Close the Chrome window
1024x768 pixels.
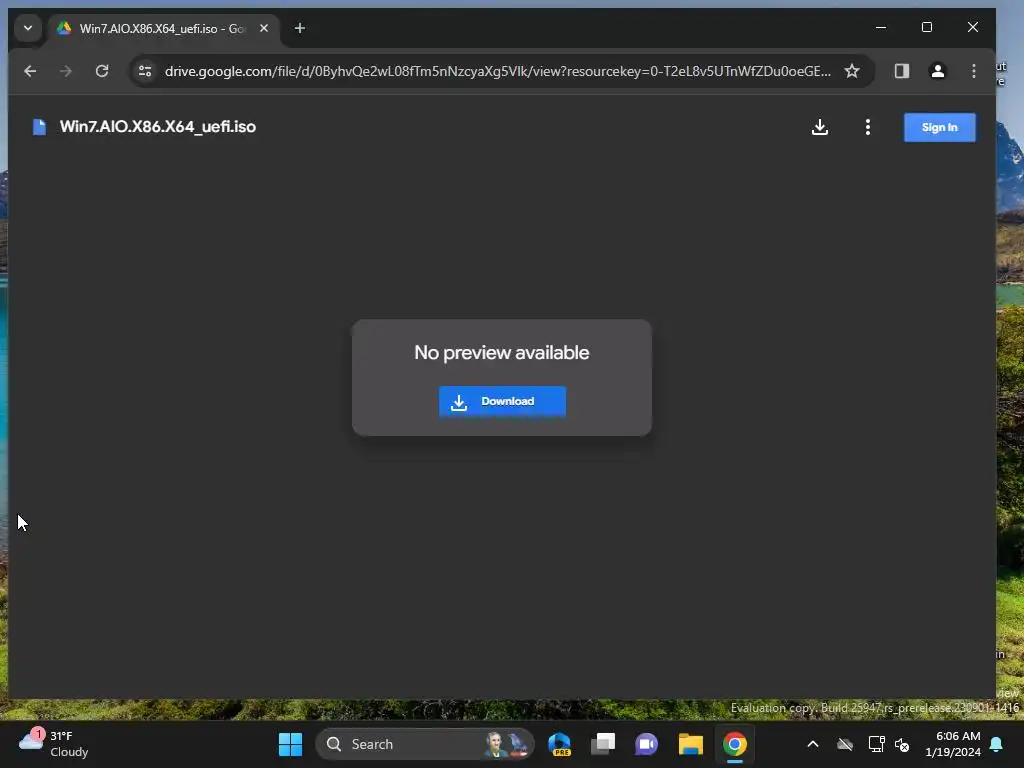pyautogui.click(x=972, y=27)
